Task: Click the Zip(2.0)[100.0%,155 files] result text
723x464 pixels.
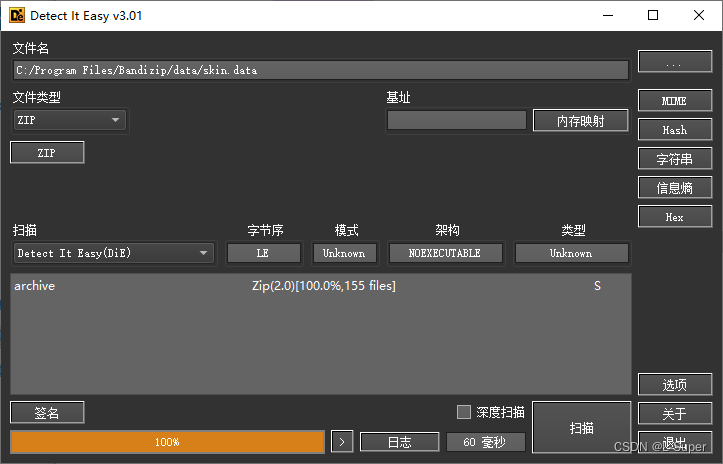Action: pyautogui.click(x=324, y=286)
